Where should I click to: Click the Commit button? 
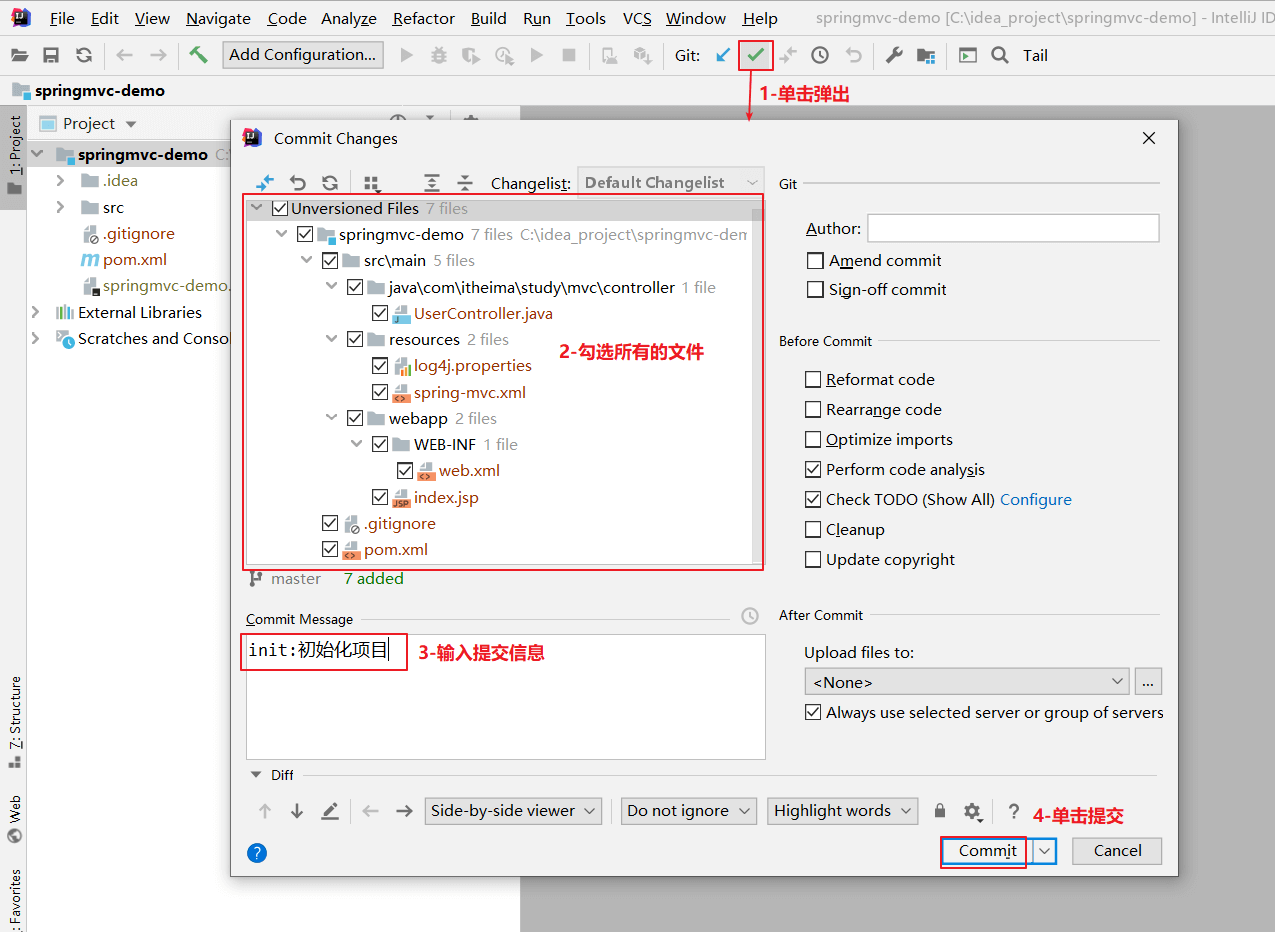pyautogui.click(x=988, y=851)
